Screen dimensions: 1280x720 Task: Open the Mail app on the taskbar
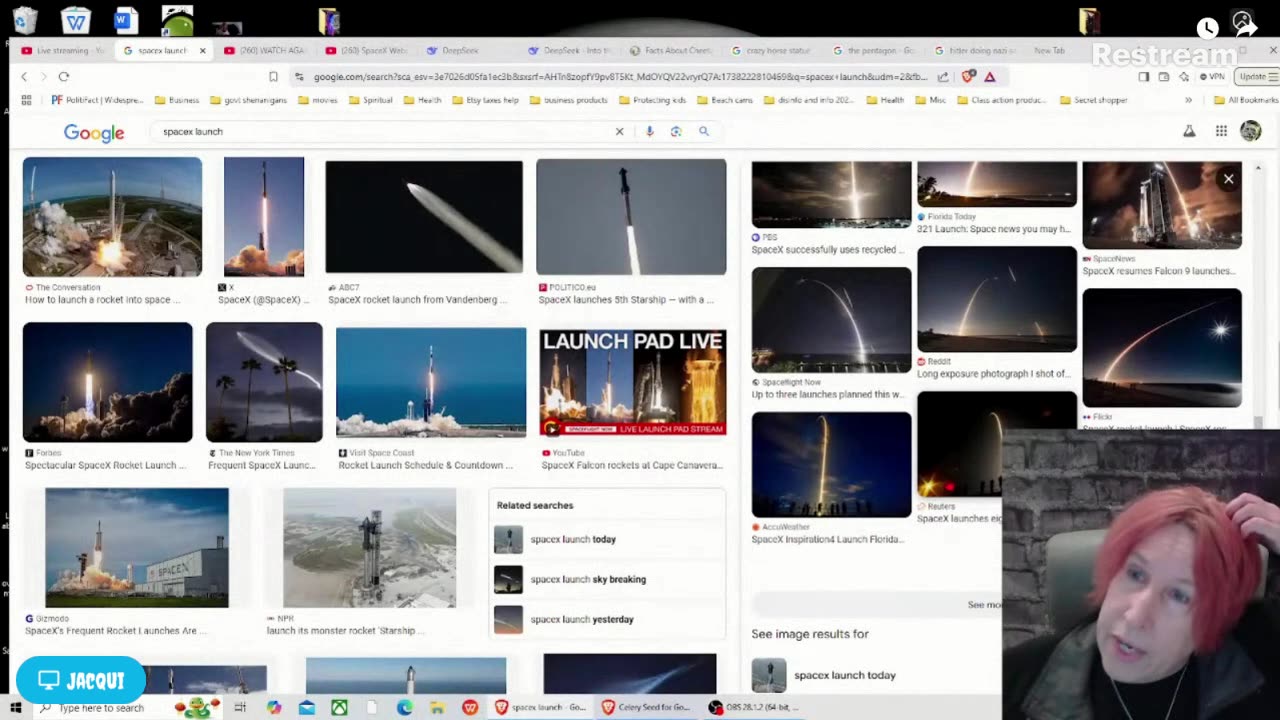tap(307, 708)
